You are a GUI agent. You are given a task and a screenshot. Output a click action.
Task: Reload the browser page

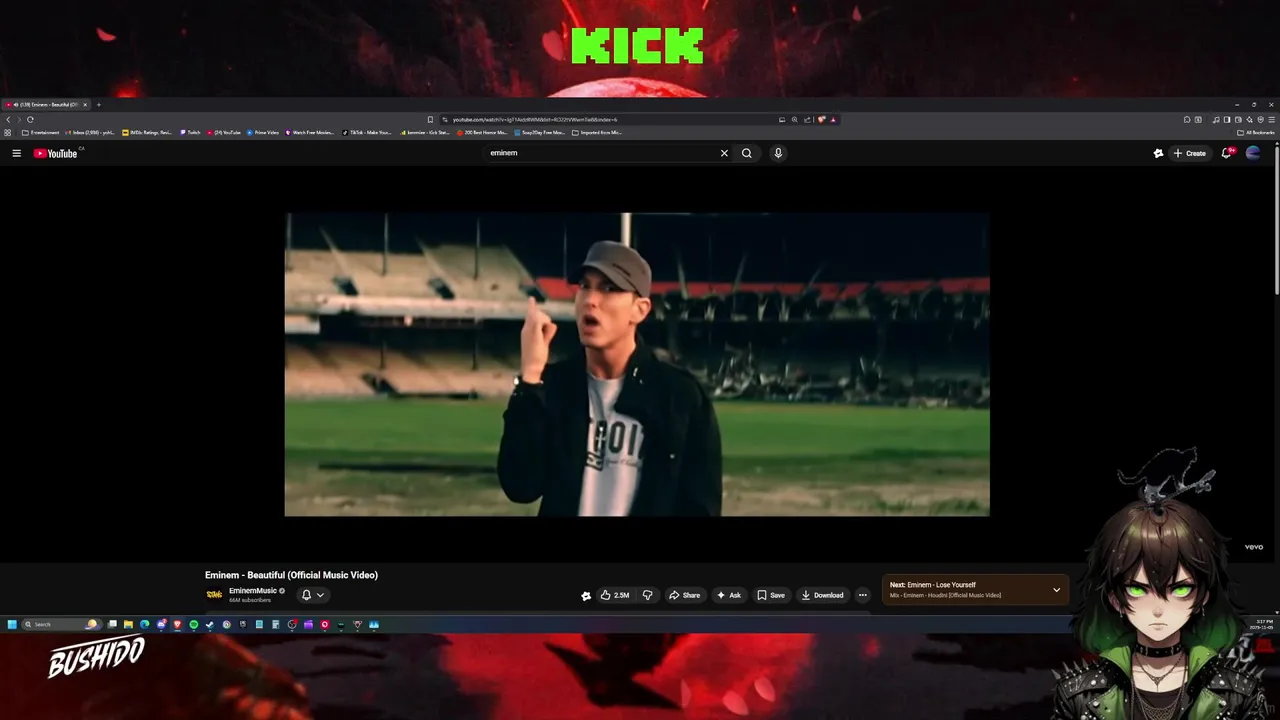30,120
